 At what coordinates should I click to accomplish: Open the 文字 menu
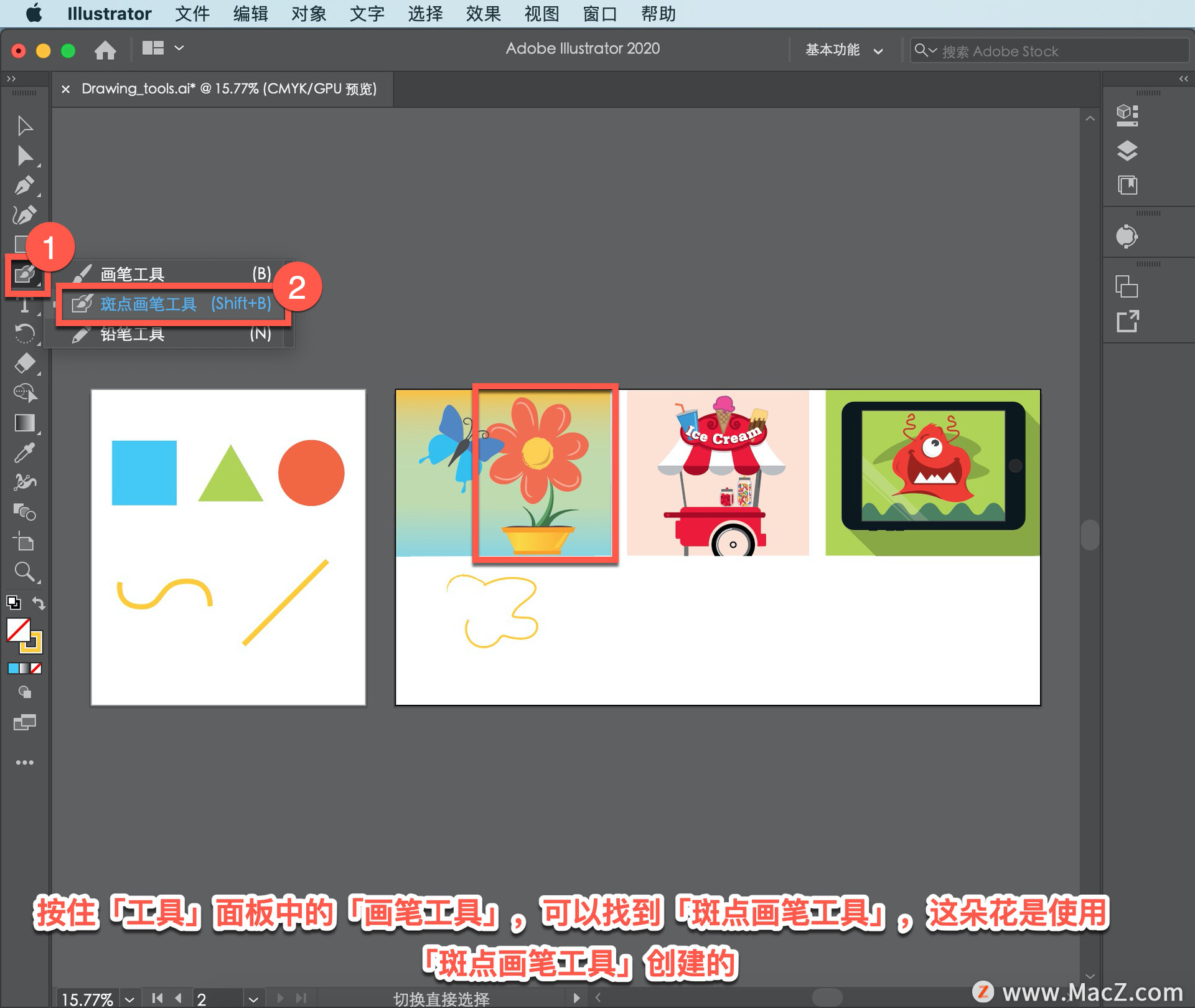367,13
